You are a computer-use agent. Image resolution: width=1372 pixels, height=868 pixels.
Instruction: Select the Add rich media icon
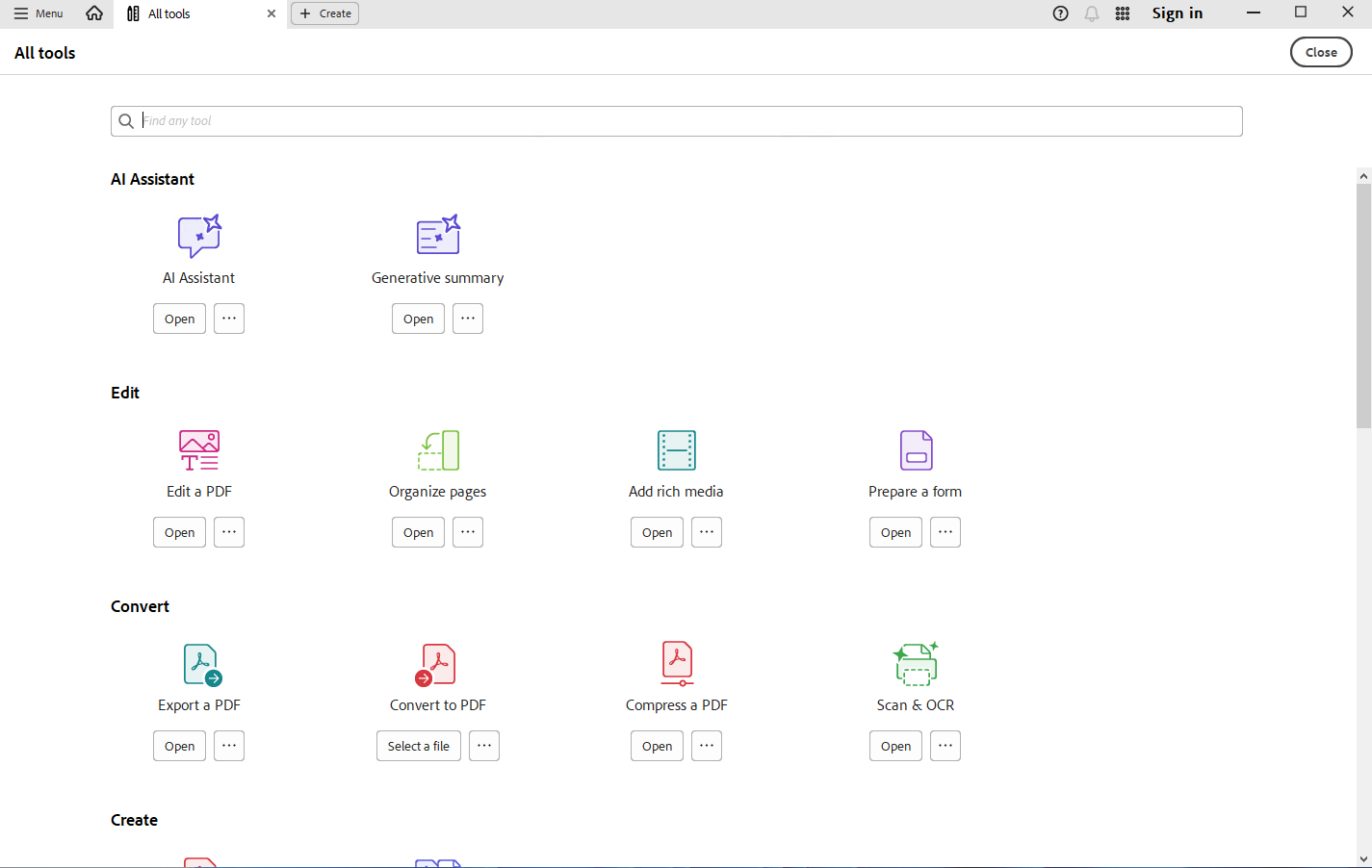point(676,450)
